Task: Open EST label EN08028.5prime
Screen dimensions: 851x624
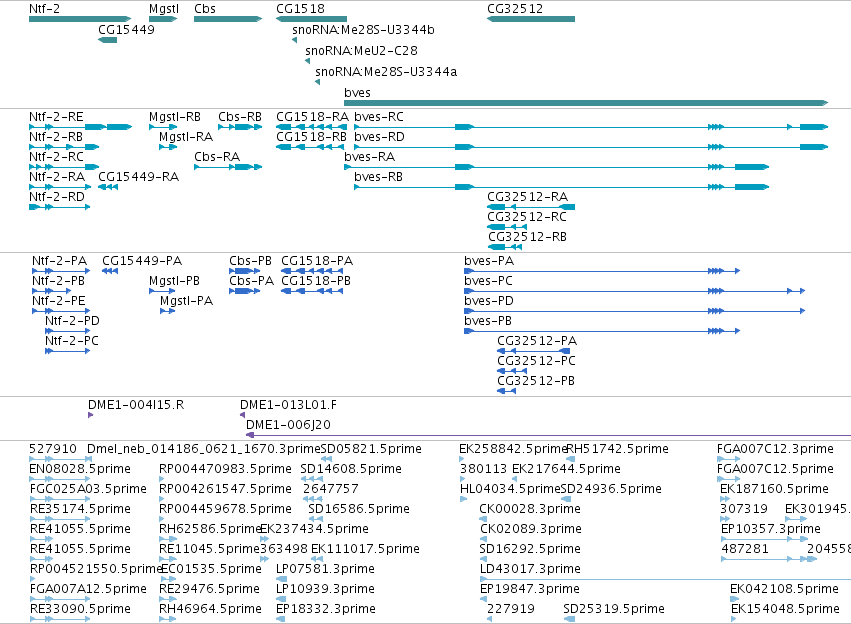Action: click(x=80, y=469)
